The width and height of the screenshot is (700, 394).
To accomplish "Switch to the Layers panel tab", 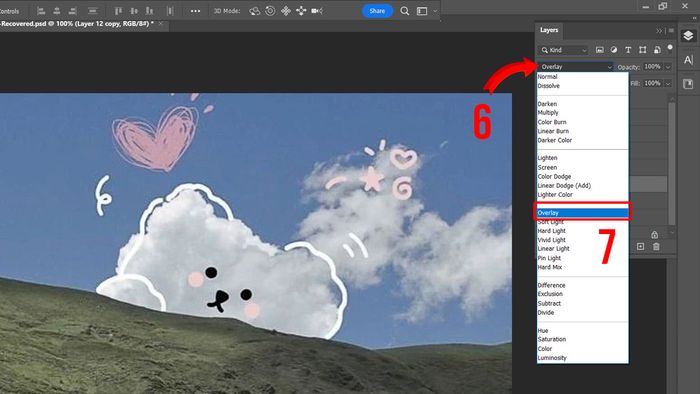I will pos(549,30).
